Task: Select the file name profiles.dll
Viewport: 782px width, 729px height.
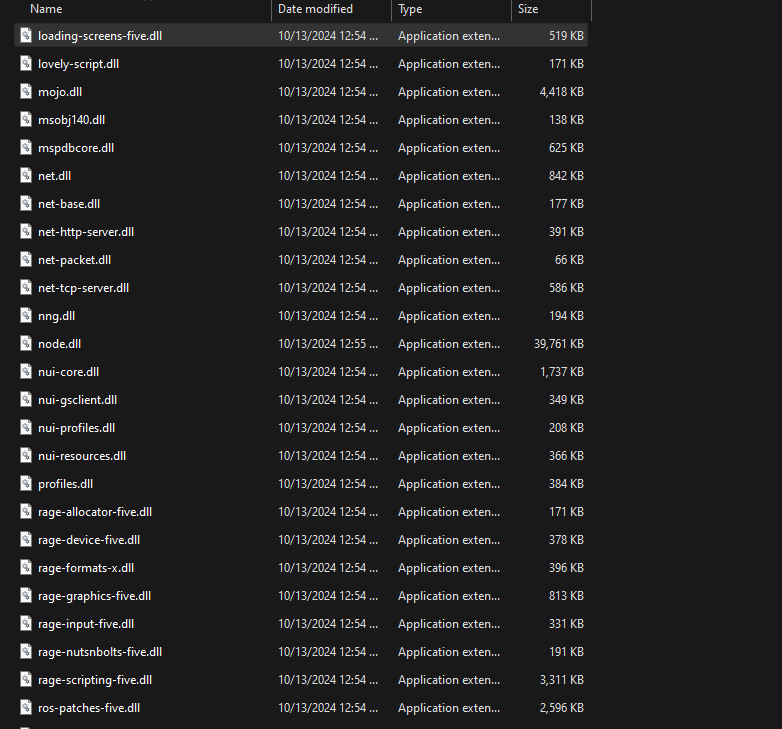Action: click(x=65, y=484)
